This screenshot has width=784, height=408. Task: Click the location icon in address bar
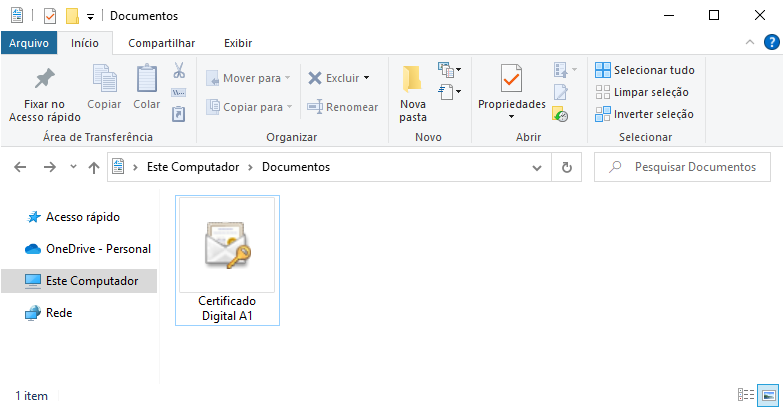118,166
